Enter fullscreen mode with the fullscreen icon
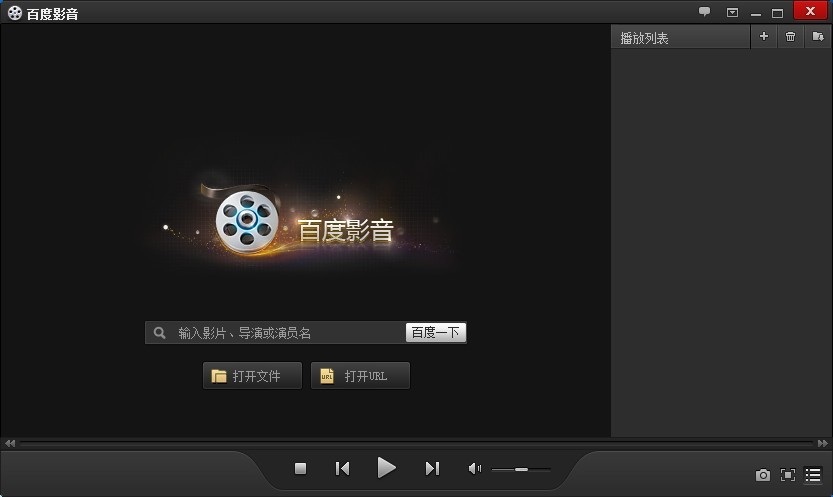Image resolution: width=833 pixels, height=497 pixels. [x=788, y=475]
